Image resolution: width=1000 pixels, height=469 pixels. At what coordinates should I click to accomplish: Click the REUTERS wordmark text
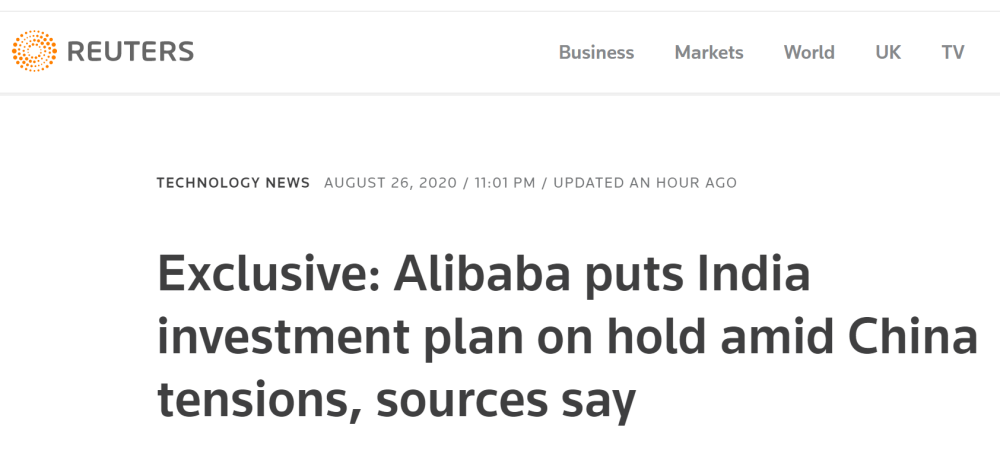[x=131, y=52]
